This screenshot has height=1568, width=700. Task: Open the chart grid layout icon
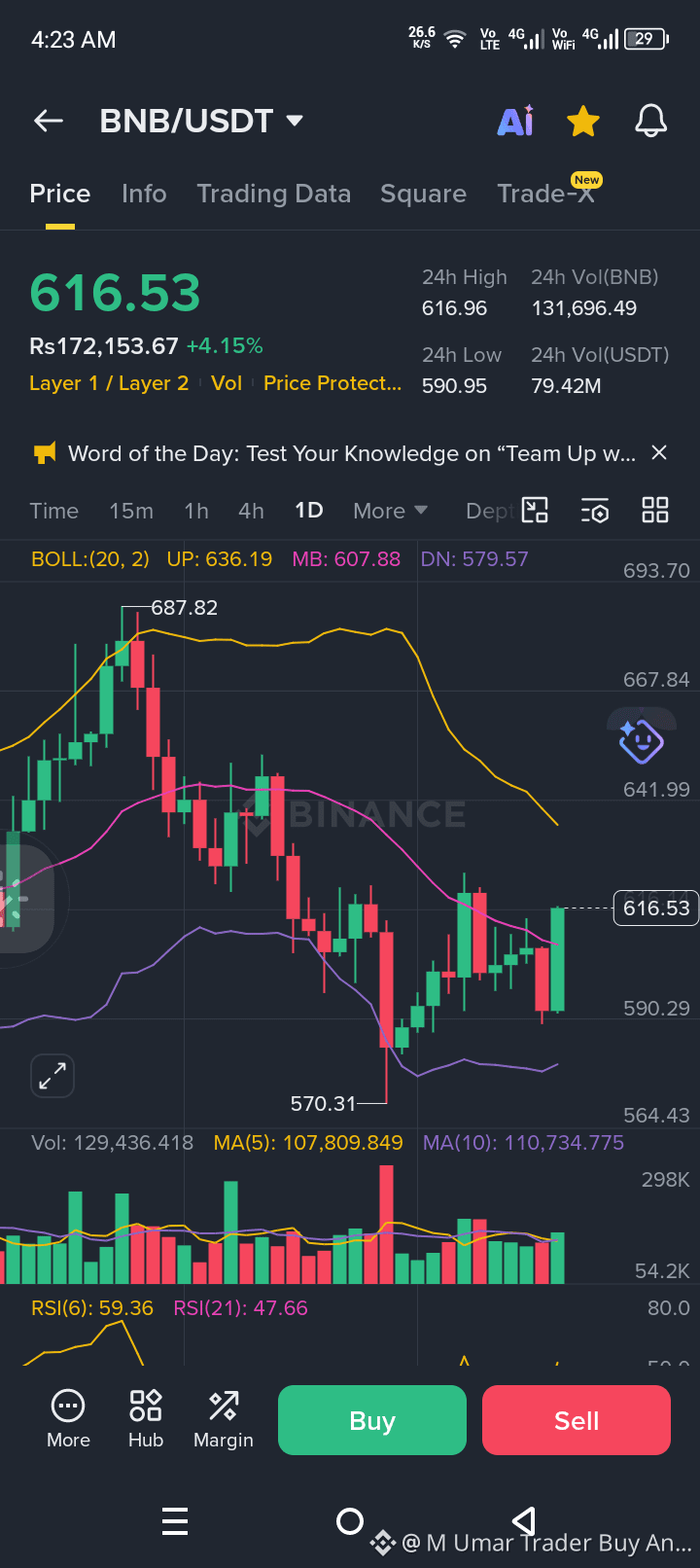tap(655, 510)
